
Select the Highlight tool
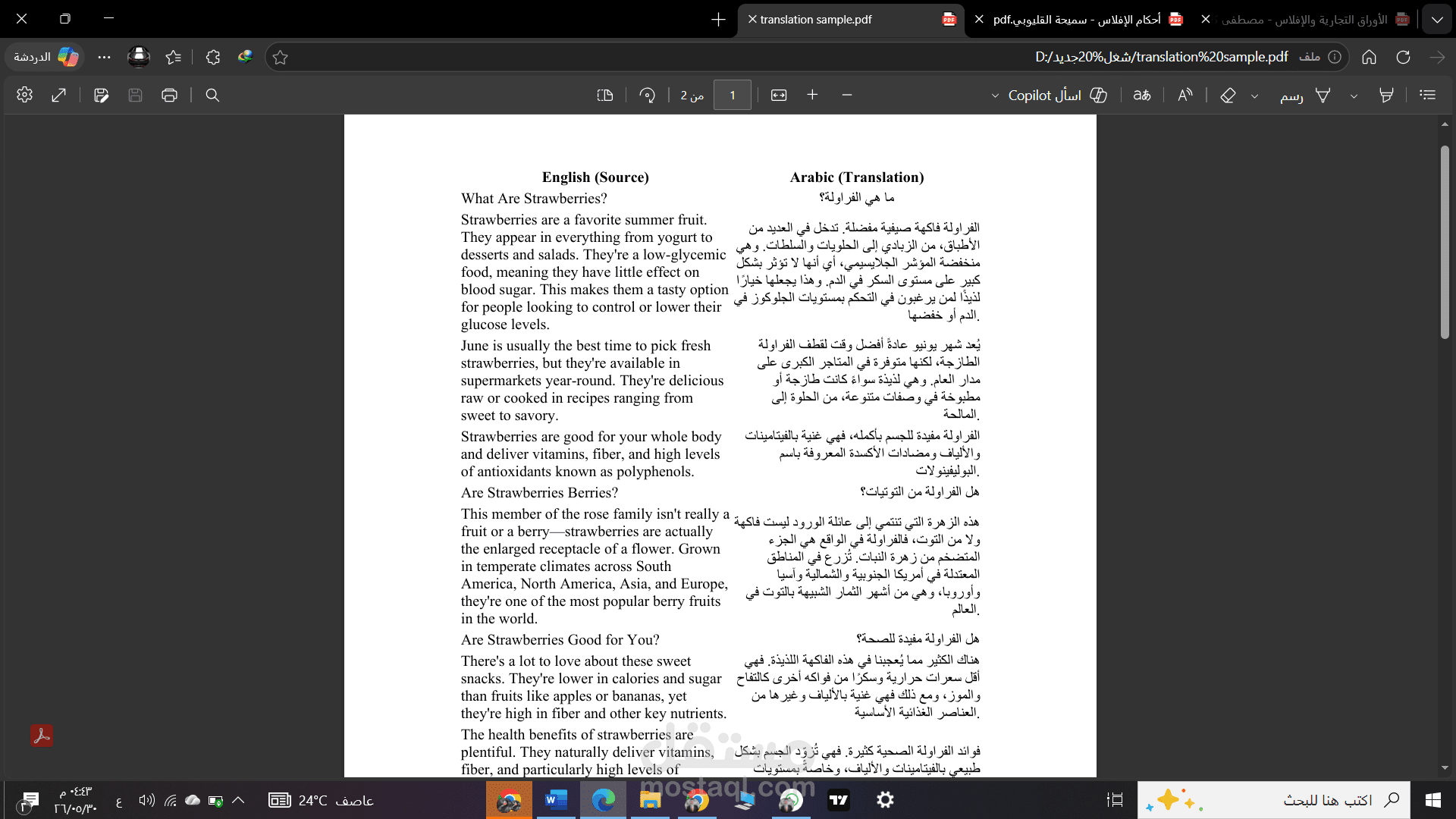pyautogui.click(x=1386, y=95)
